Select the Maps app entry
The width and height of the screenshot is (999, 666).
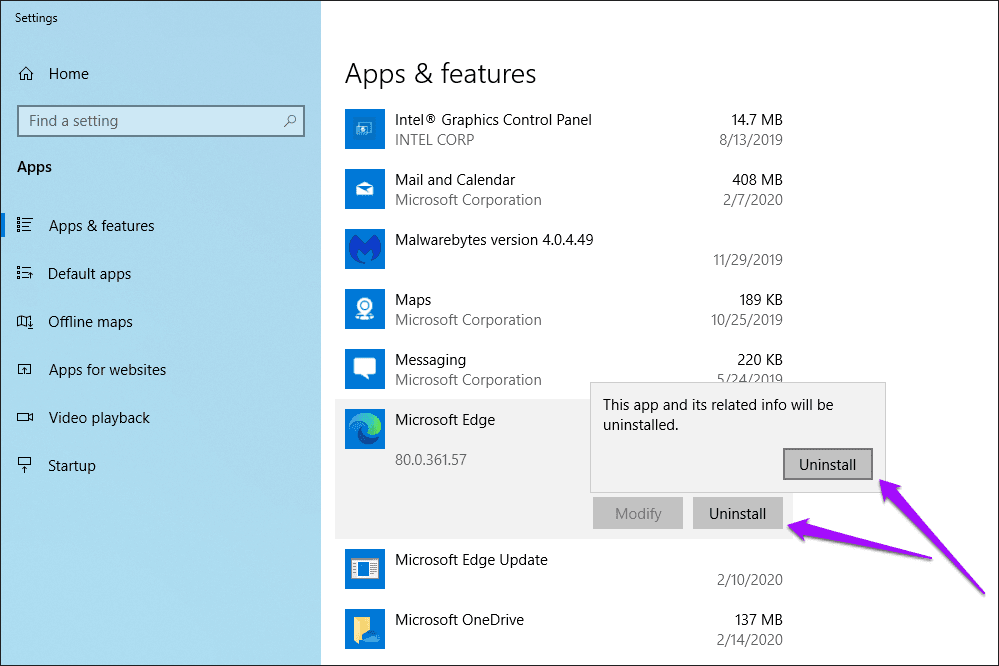pos(564,309)
